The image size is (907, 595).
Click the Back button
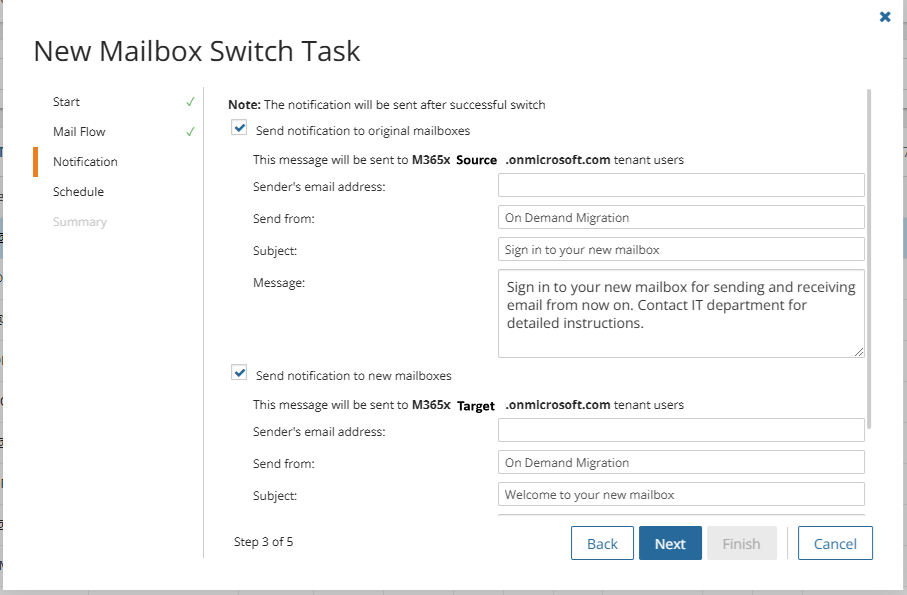pyautogui.click(x=602, y=543)
